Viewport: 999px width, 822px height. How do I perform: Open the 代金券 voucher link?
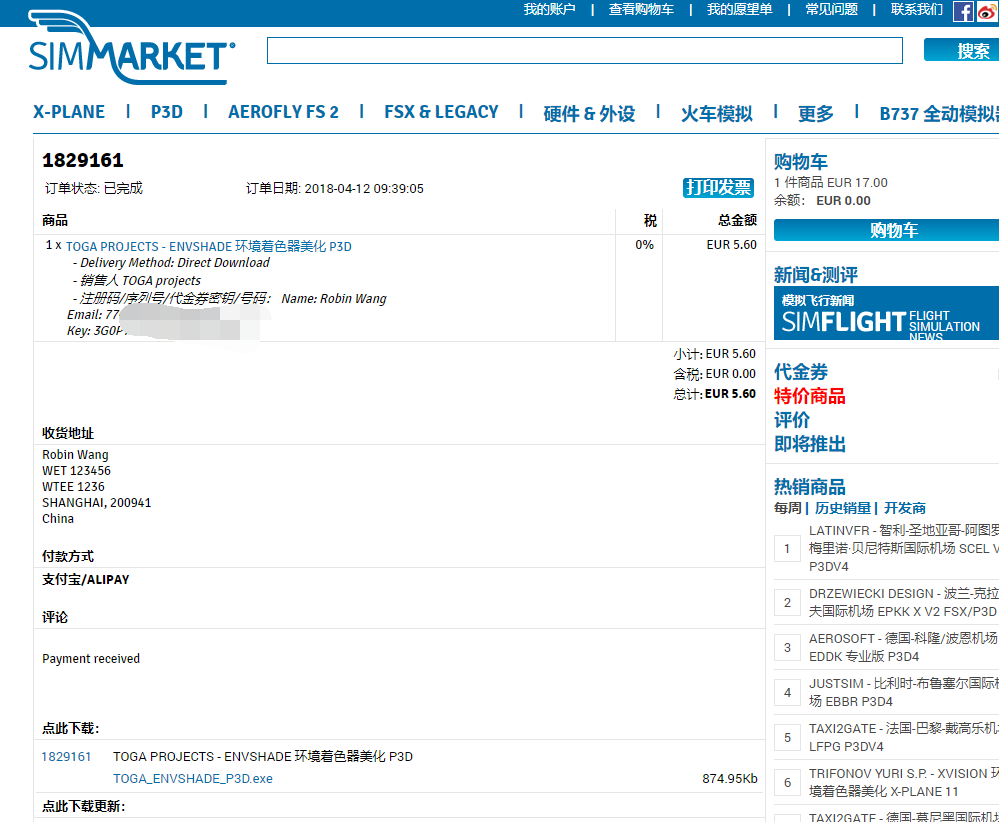click(x=801, y=371)
